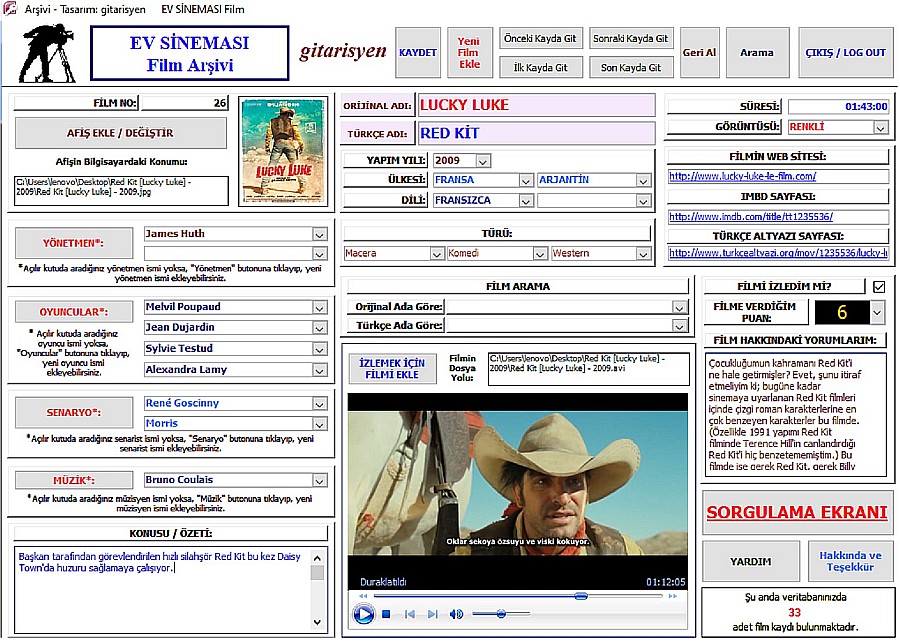This screenshot has height=643, width=900.
Task: Click the KAYDET button
Action: point(418,53)
